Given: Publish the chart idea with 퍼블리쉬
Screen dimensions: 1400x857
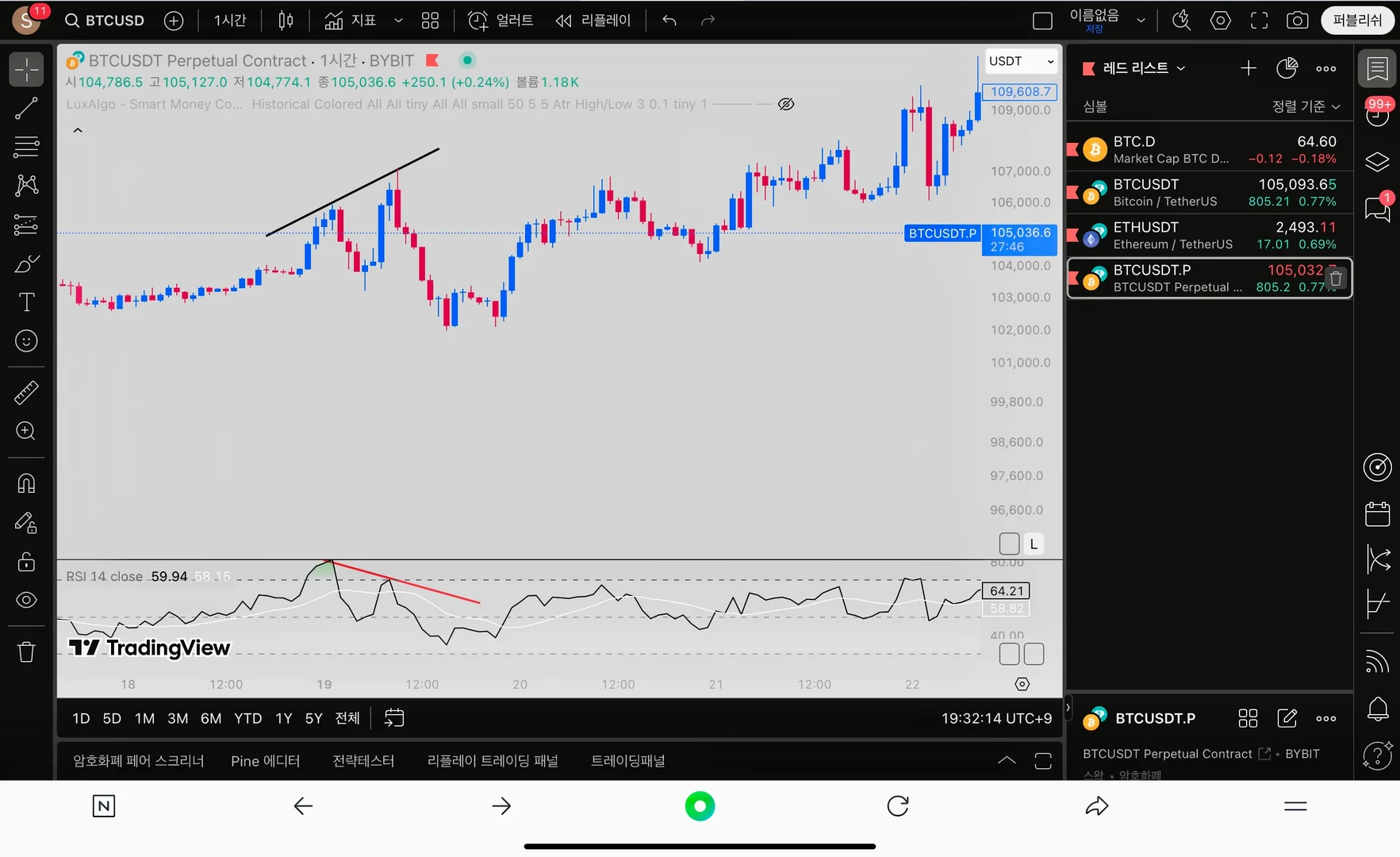Looking at the screenshot, I should 1357,21.
